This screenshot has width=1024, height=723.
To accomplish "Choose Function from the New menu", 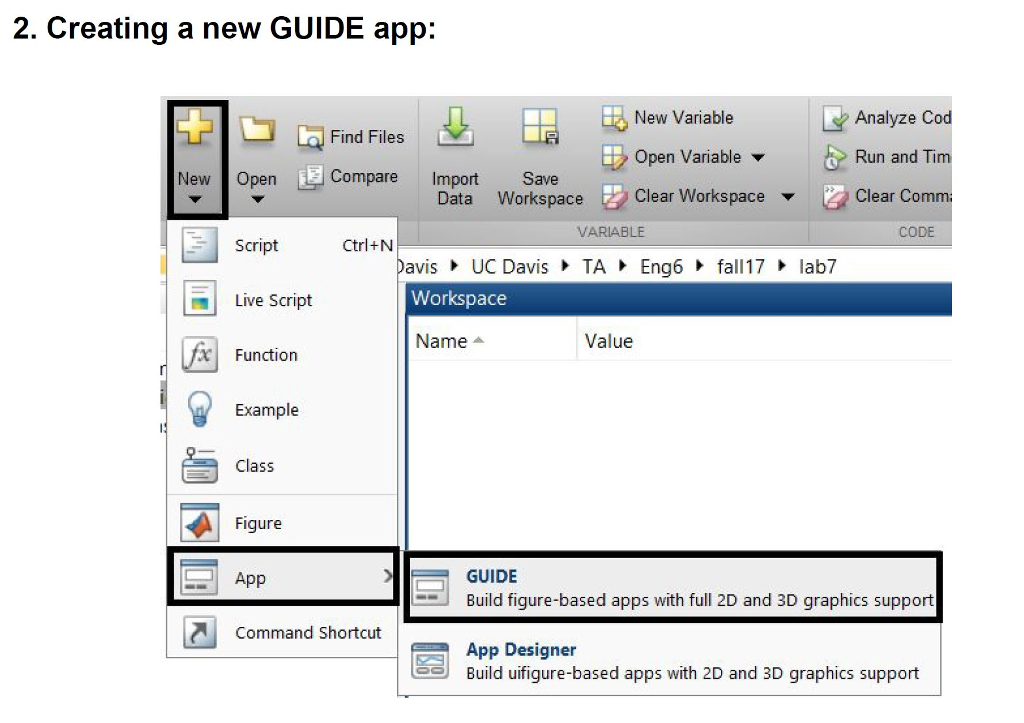I will coord(282,355).
